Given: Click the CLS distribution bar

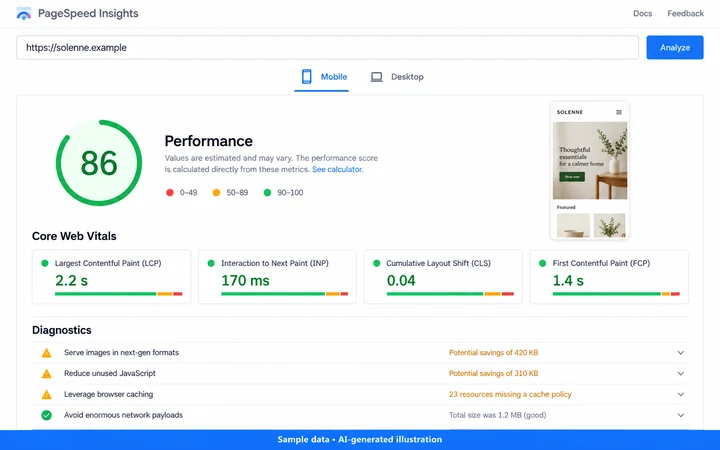Looking at the screenshot, I should click(450, 294).
